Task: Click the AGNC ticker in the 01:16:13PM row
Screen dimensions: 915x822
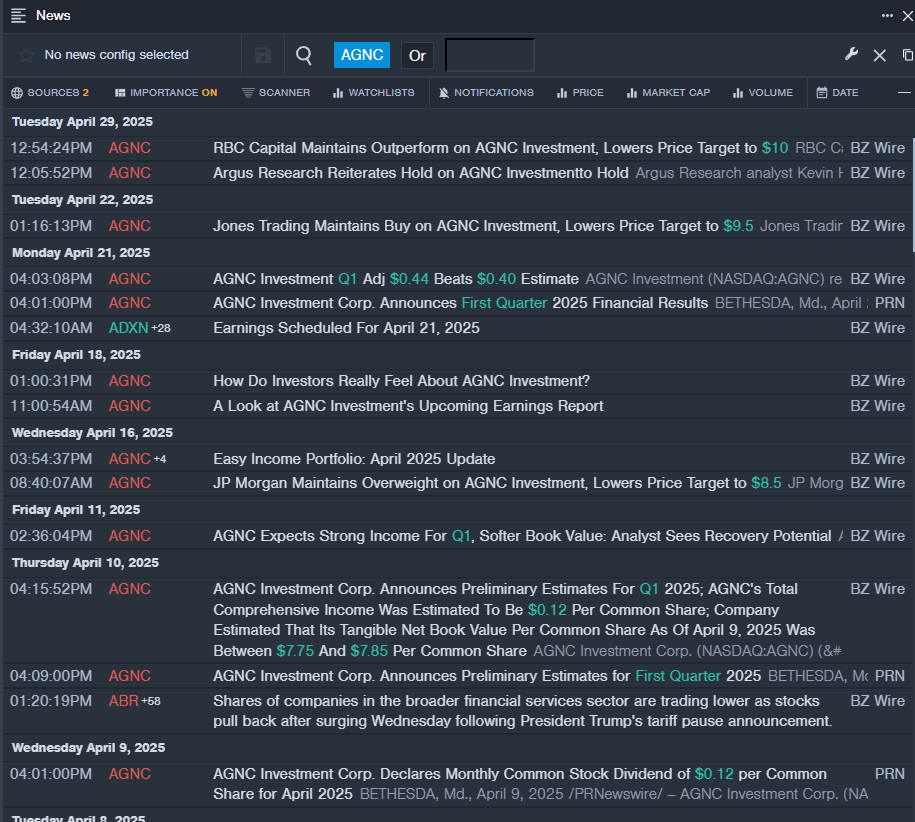Action: (x=130, y=226)
